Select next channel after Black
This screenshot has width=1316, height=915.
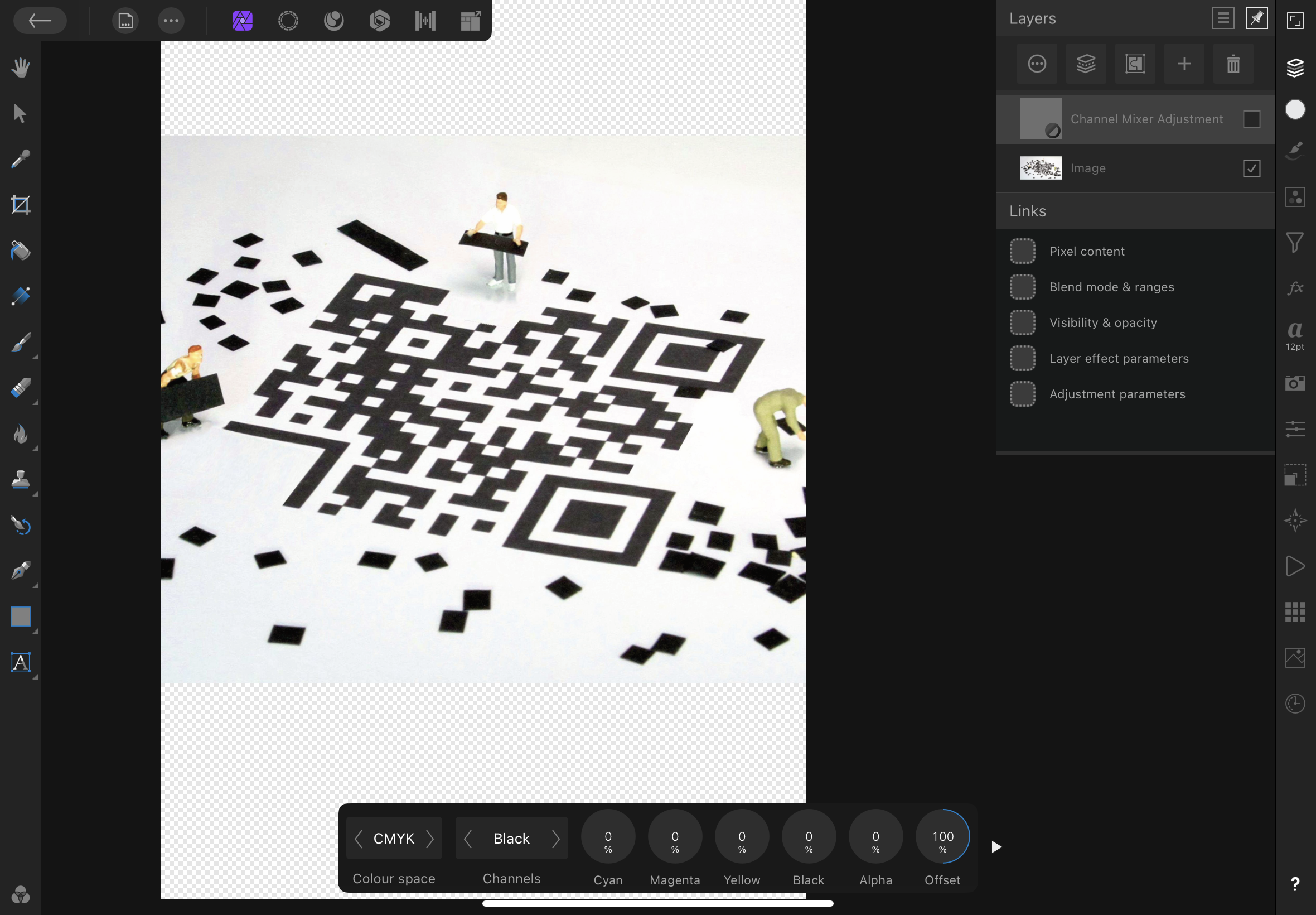tap(556, 839)
